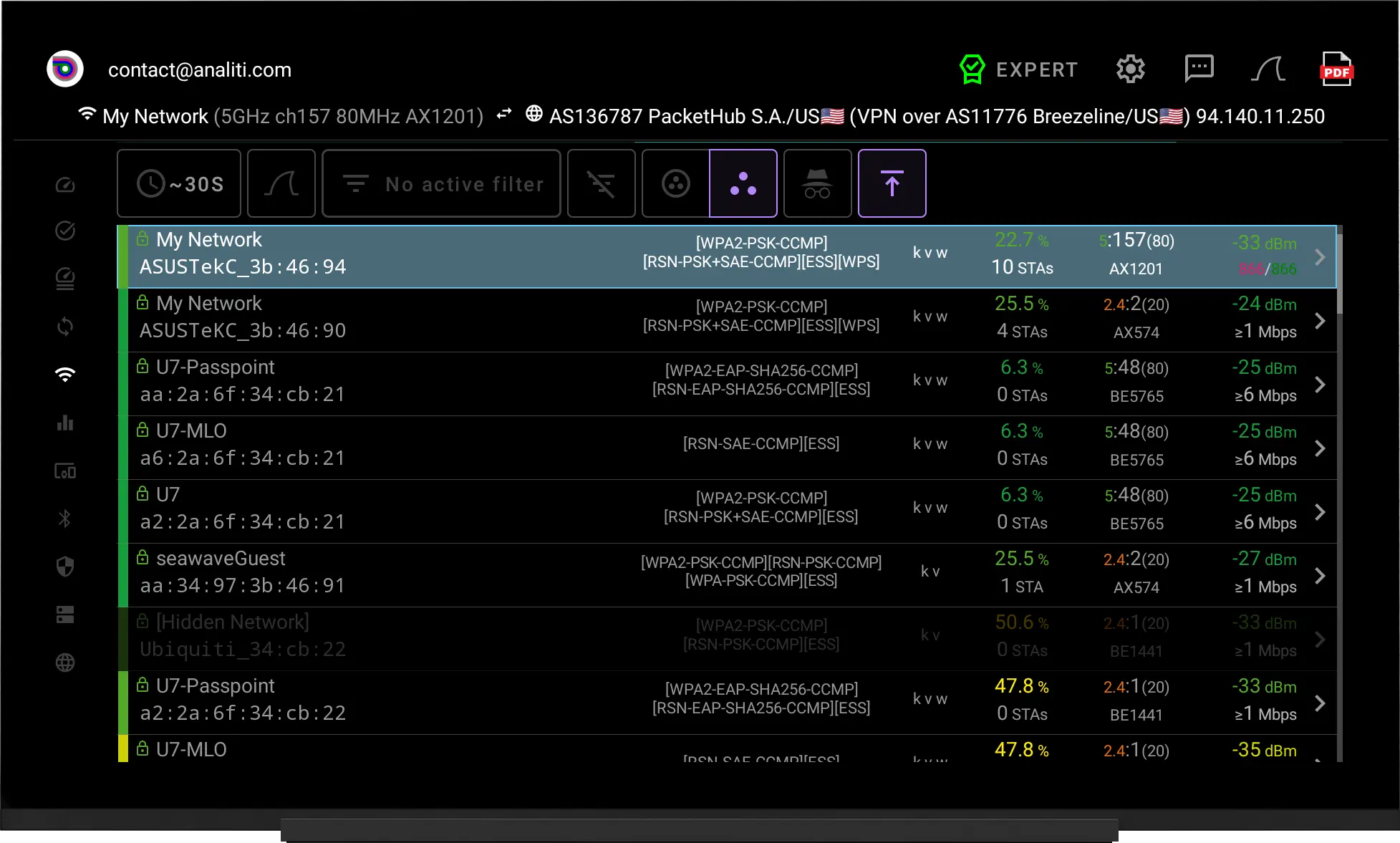Toggle the pin-to-top arrow button
Screen dimensions: 1400x843
892,183
